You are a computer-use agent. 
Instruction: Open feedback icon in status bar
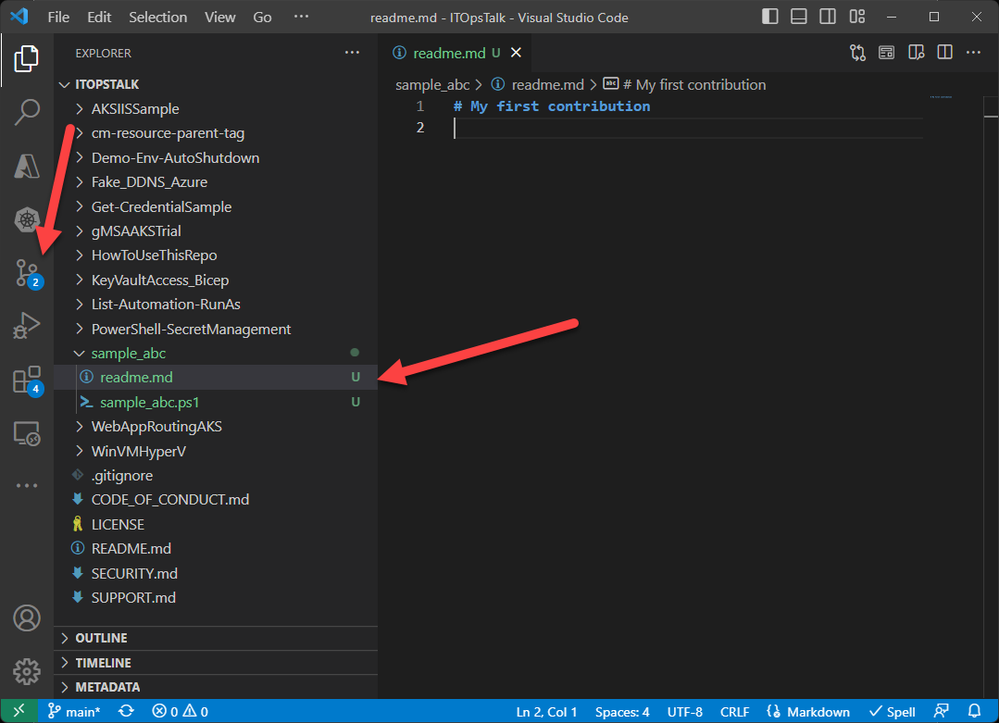coord(941,711)
